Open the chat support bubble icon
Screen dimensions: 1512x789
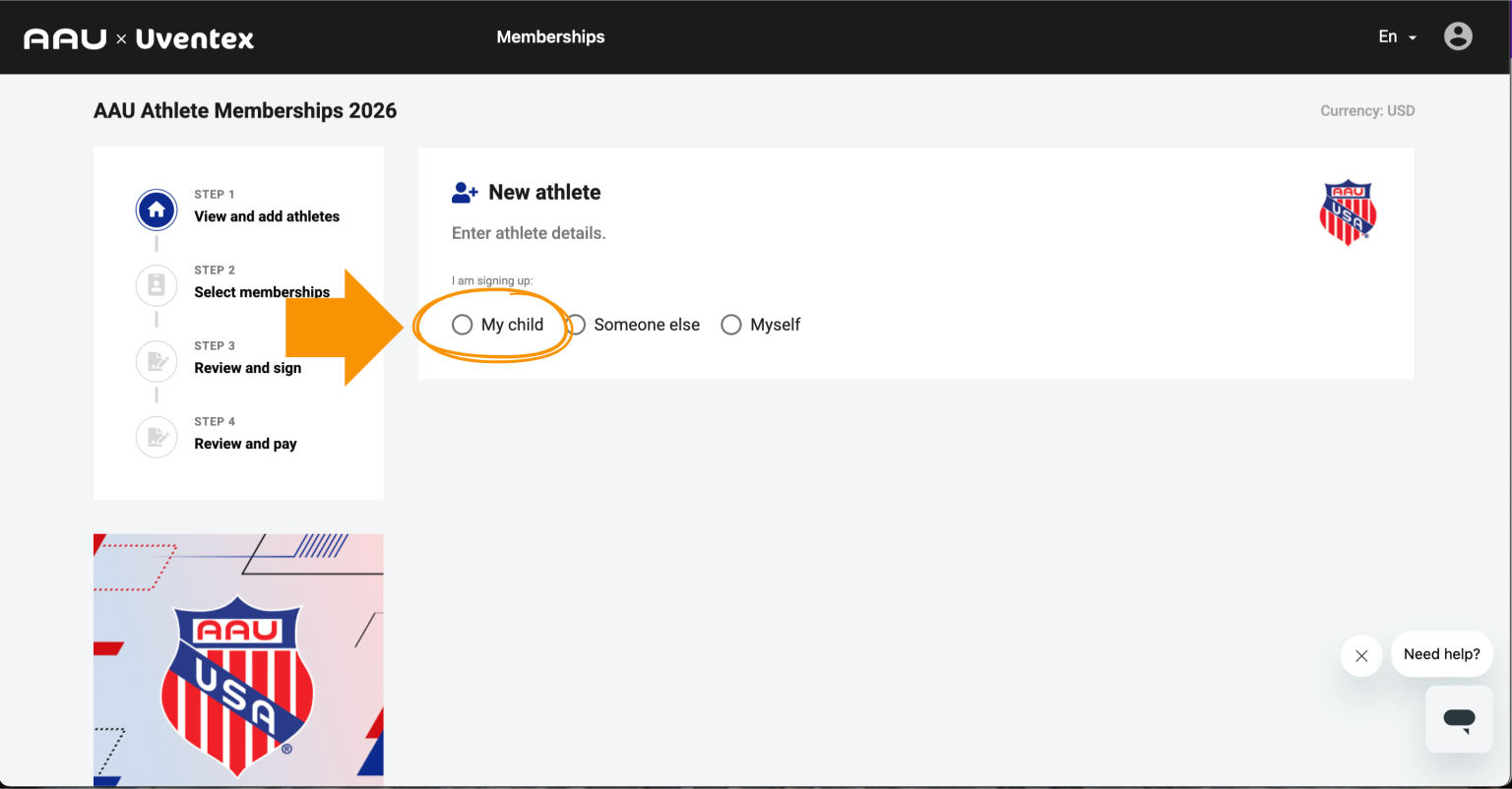pos(1459,719)
